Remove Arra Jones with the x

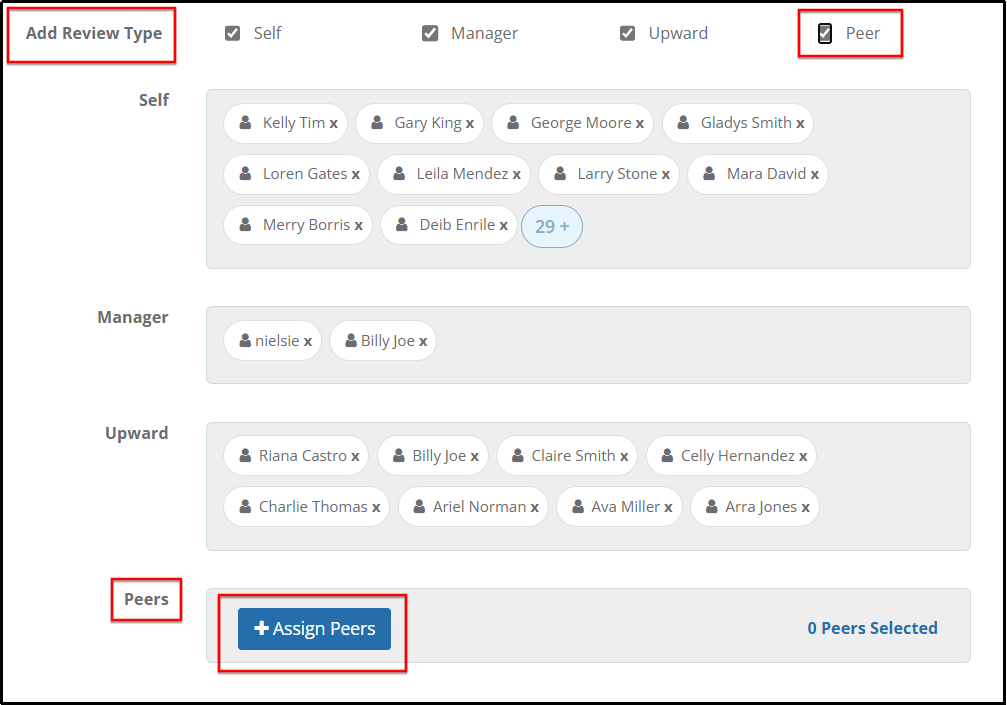(805, 508)
